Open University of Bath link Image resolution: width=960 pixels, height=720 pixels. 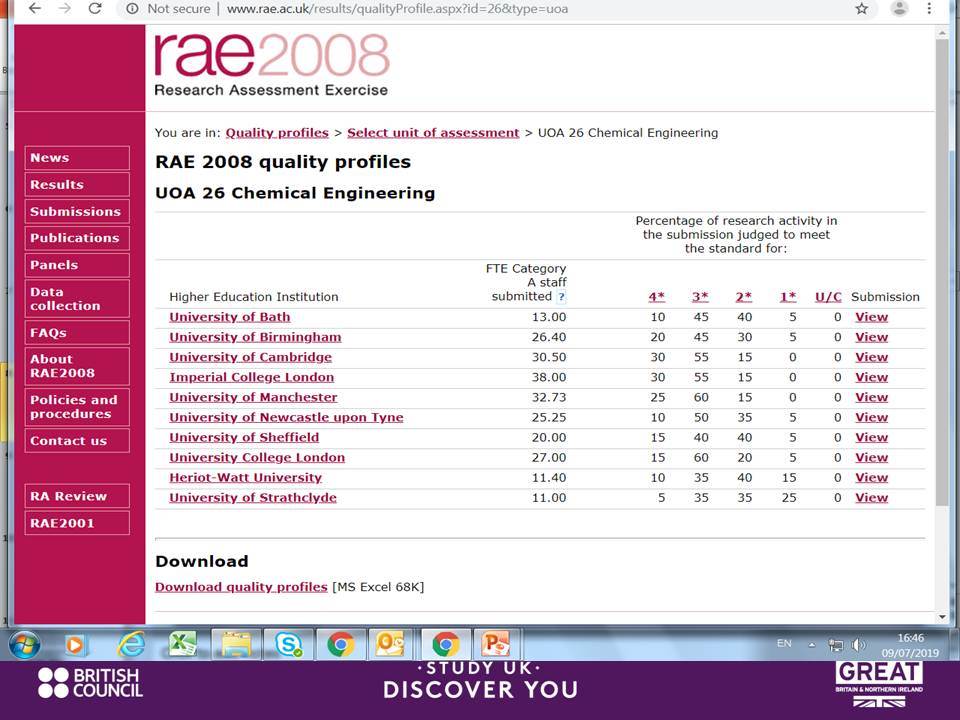(x=230, y=317)
